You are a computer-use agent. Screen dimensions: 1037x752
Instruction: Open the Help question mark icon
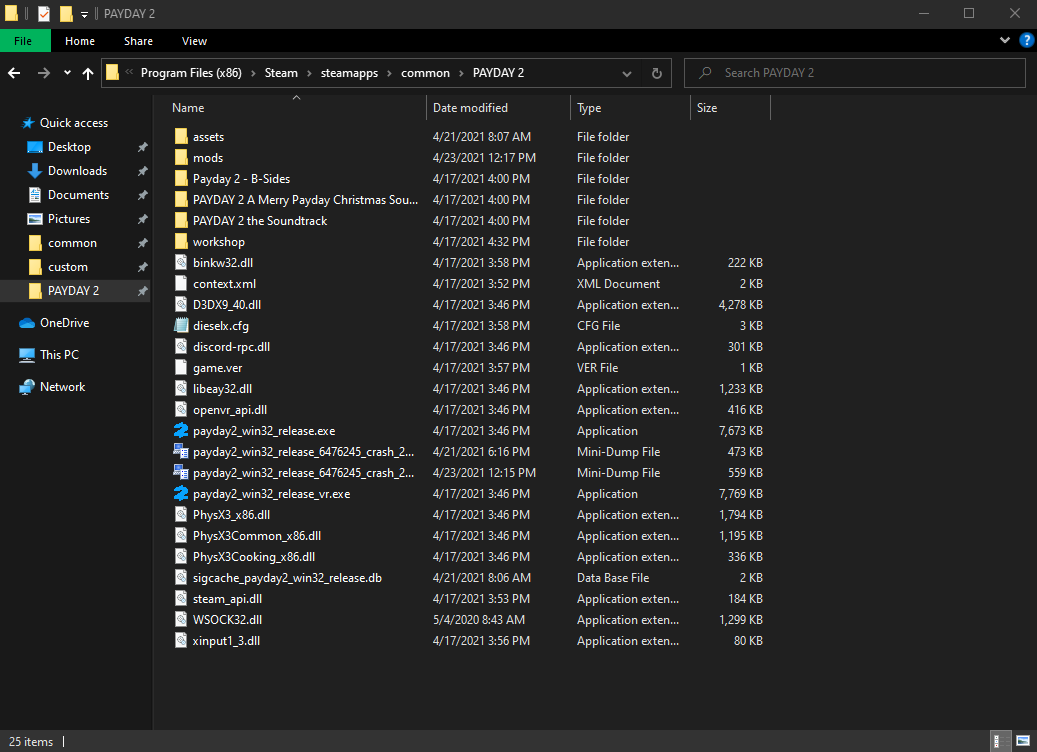1026,40
